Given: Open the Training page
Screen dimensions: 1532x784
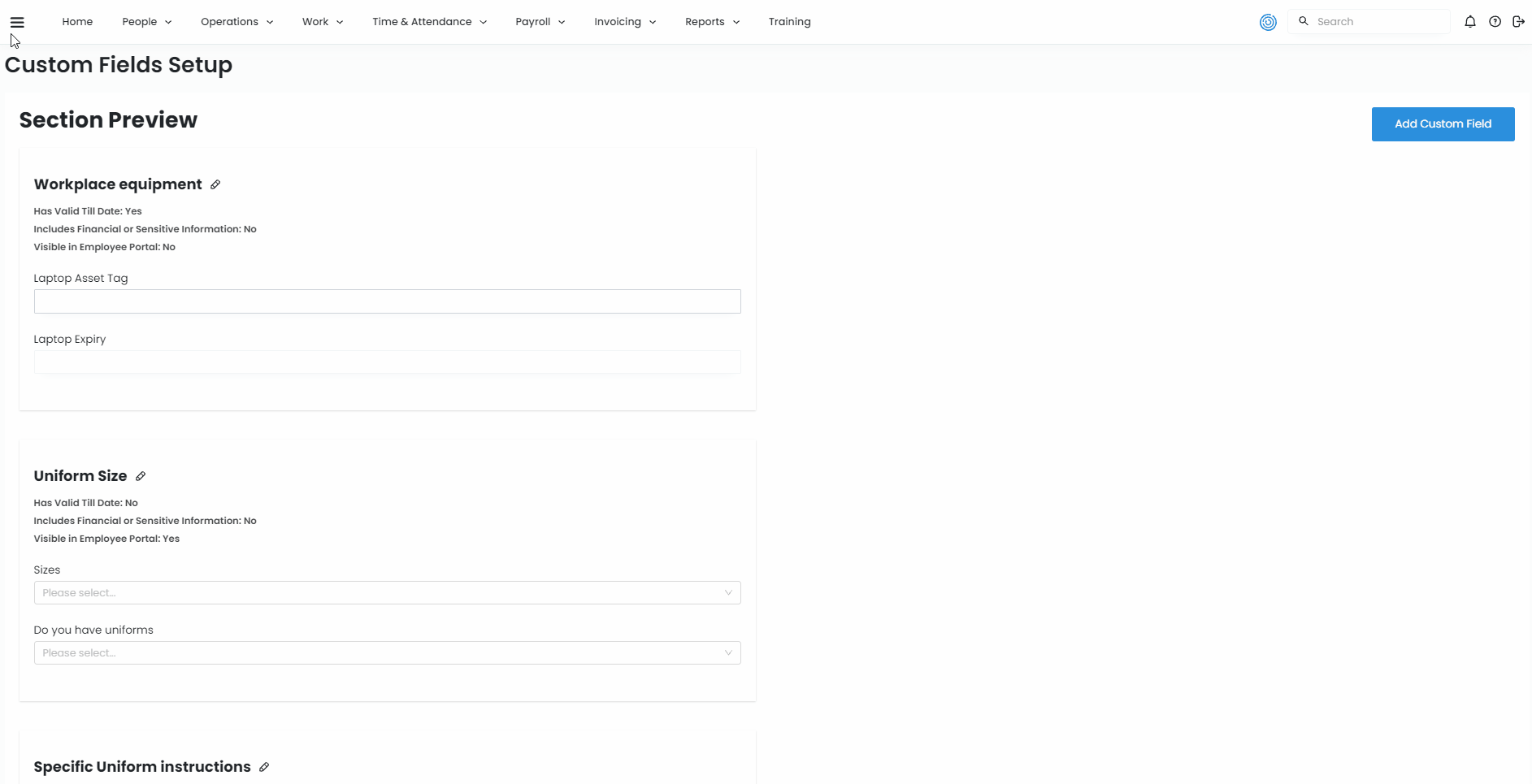Looking at the screenshot, I should click(789, 22).
